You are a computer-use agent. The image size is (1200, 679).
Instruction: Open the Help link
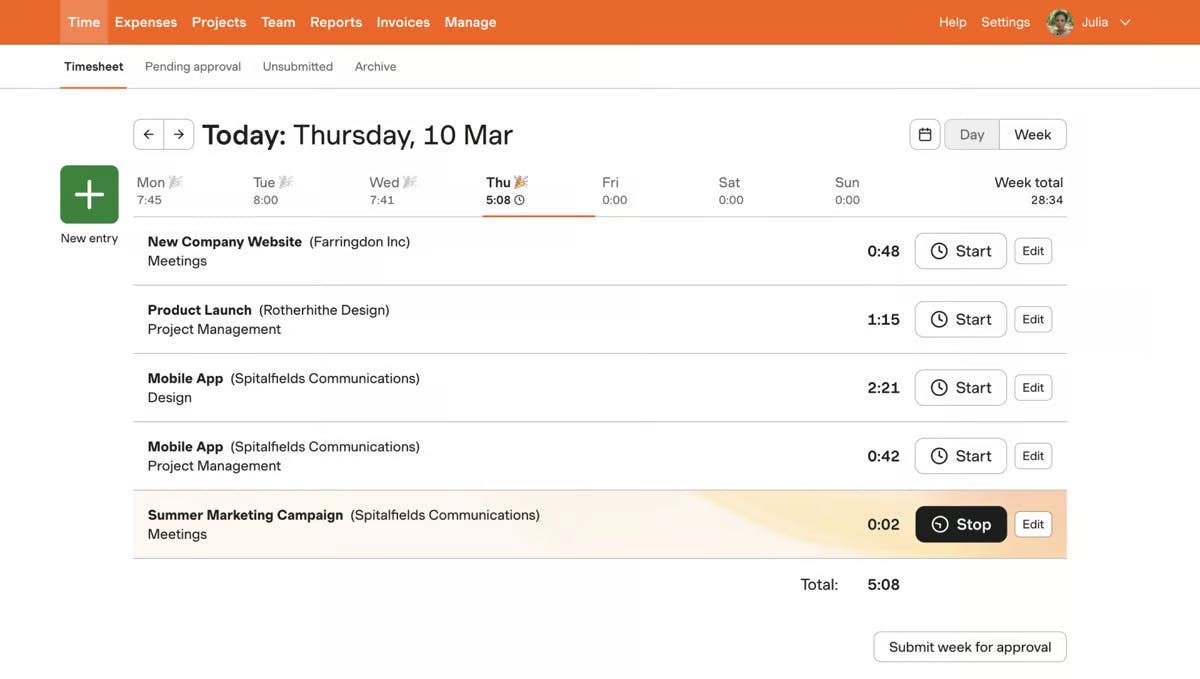[x=952, y=22]
